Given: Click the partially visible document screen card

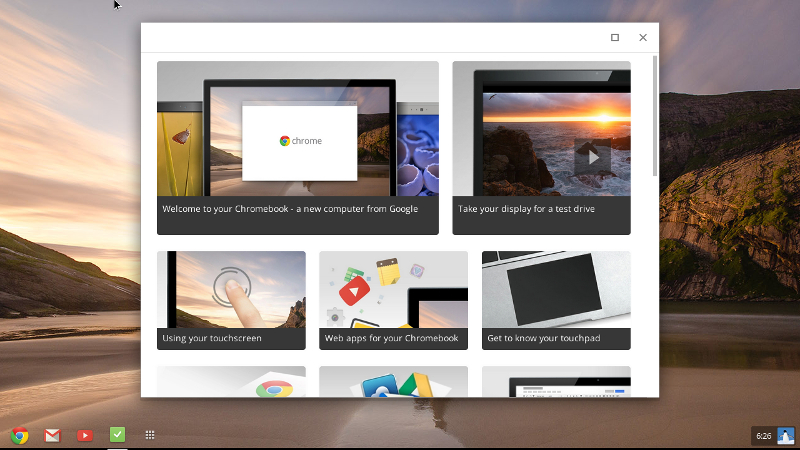Looking at the screenshot, I should (556, 382).
